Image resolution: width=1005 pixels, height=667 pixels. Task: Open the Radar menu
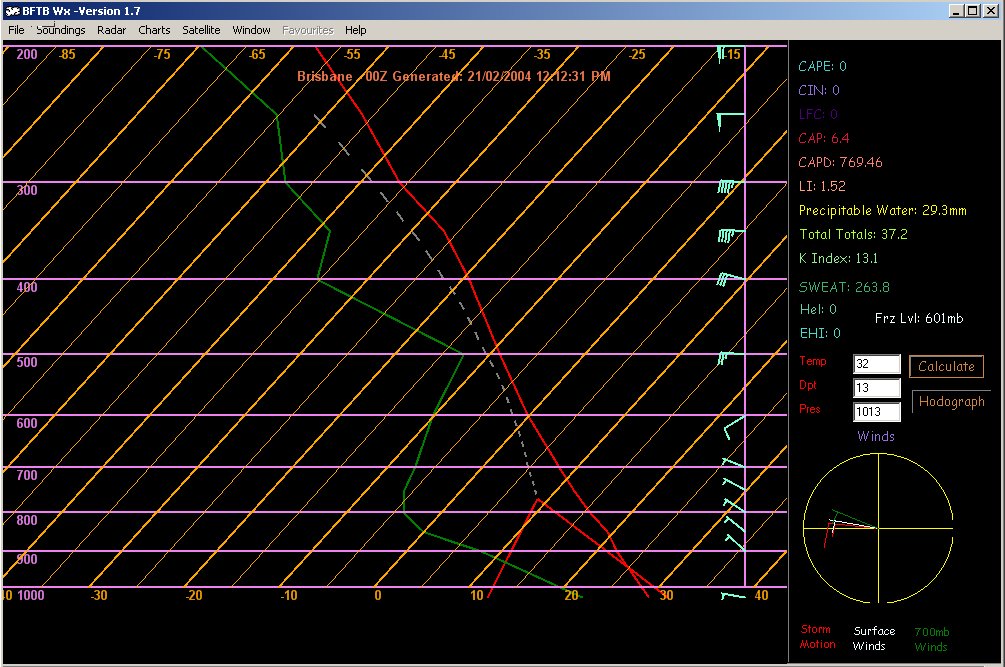point(112,30)
